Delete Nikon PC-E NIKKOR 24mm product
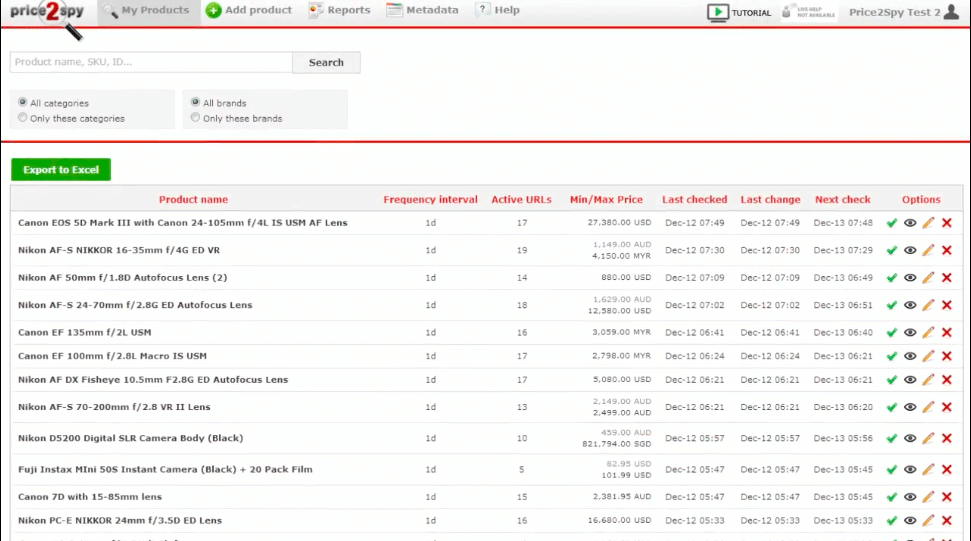 point(947,521)
